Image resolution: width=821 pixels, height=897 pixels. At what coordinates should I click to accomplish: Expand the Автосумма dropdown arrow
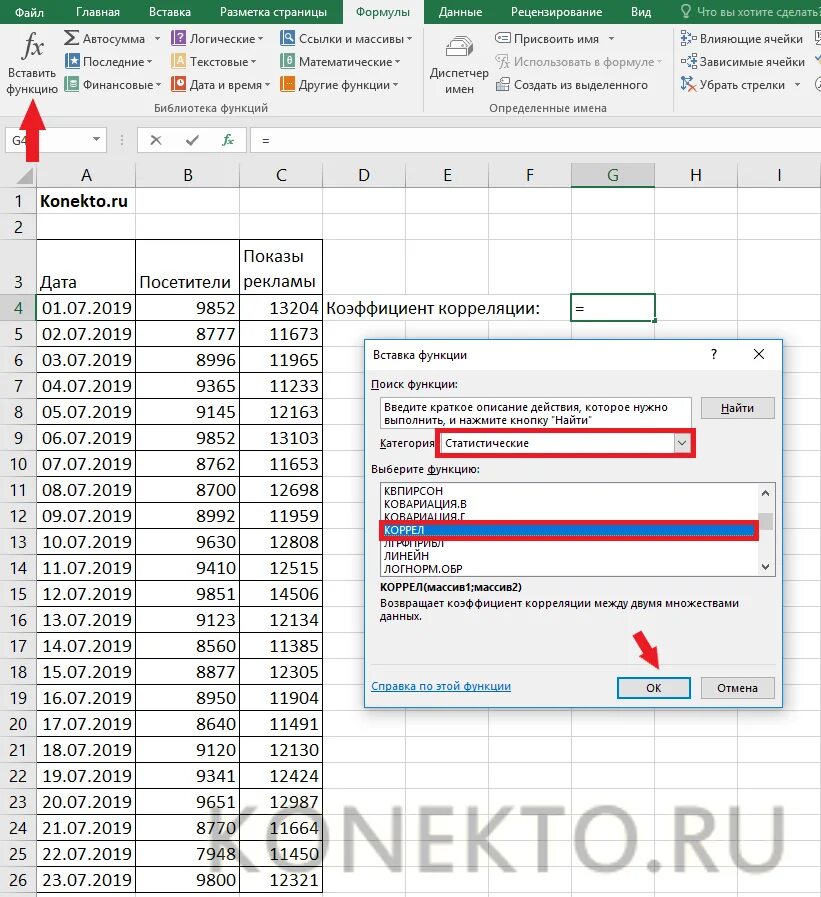(157, 38)
